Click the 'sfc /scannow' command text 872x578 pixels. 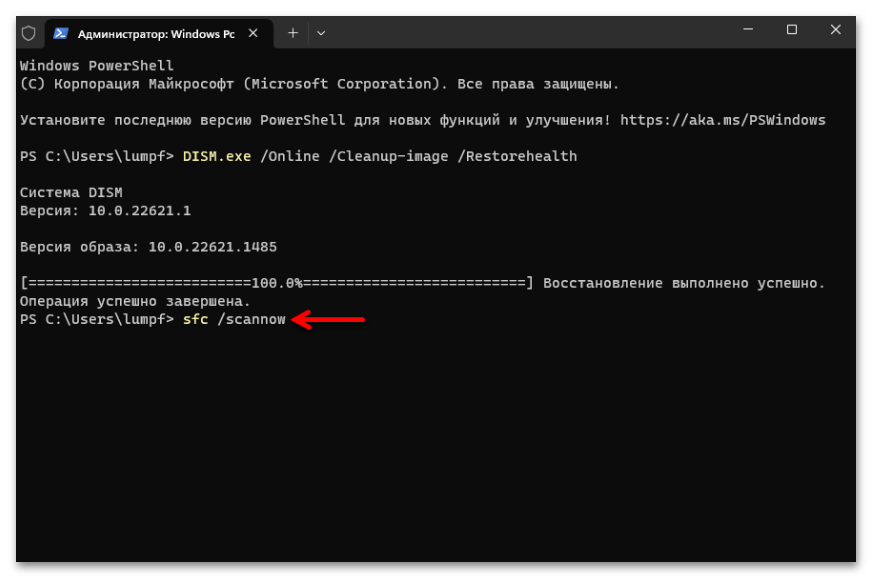coord(234,319)
